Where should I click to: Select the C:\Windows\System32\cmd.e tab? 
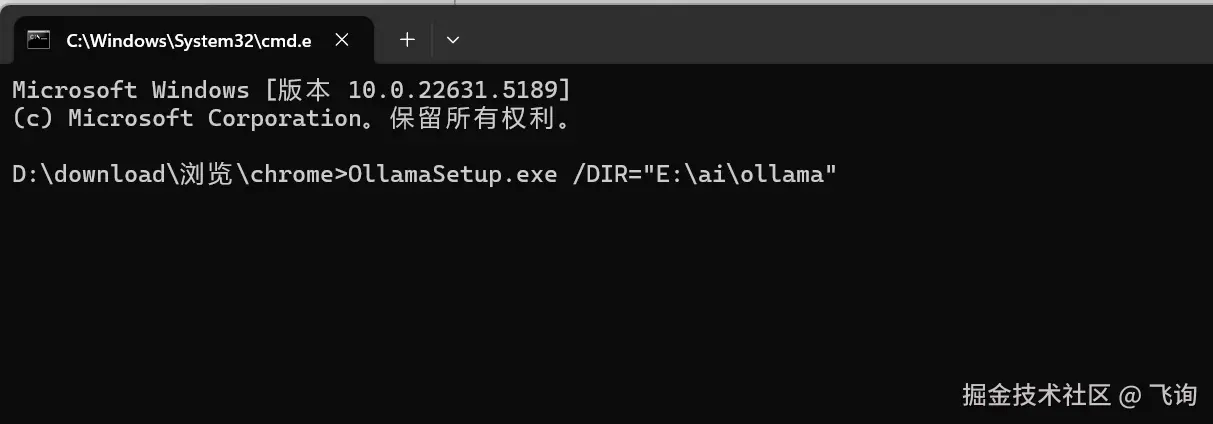(x=191, y=40)
